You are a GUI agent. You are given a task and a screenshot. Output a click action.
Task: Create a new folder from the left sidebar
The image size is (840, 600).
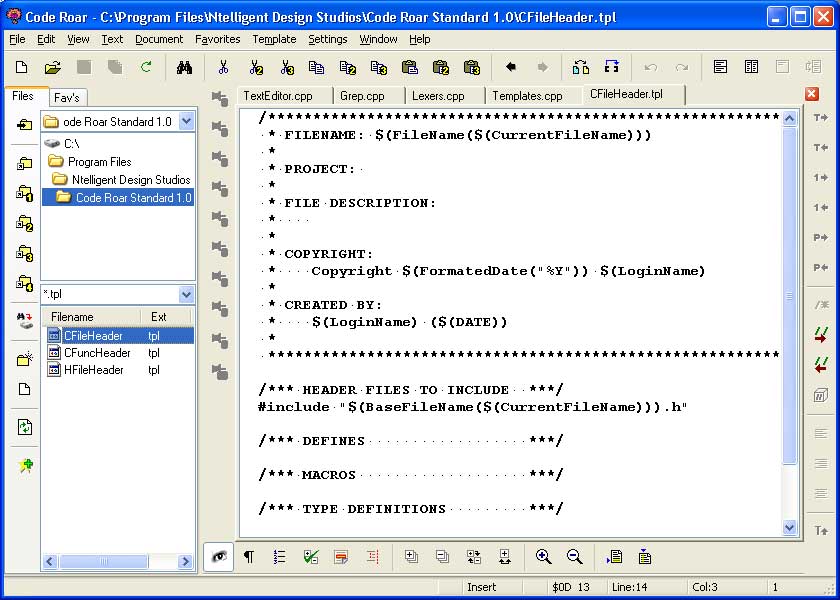pos(25,359)
